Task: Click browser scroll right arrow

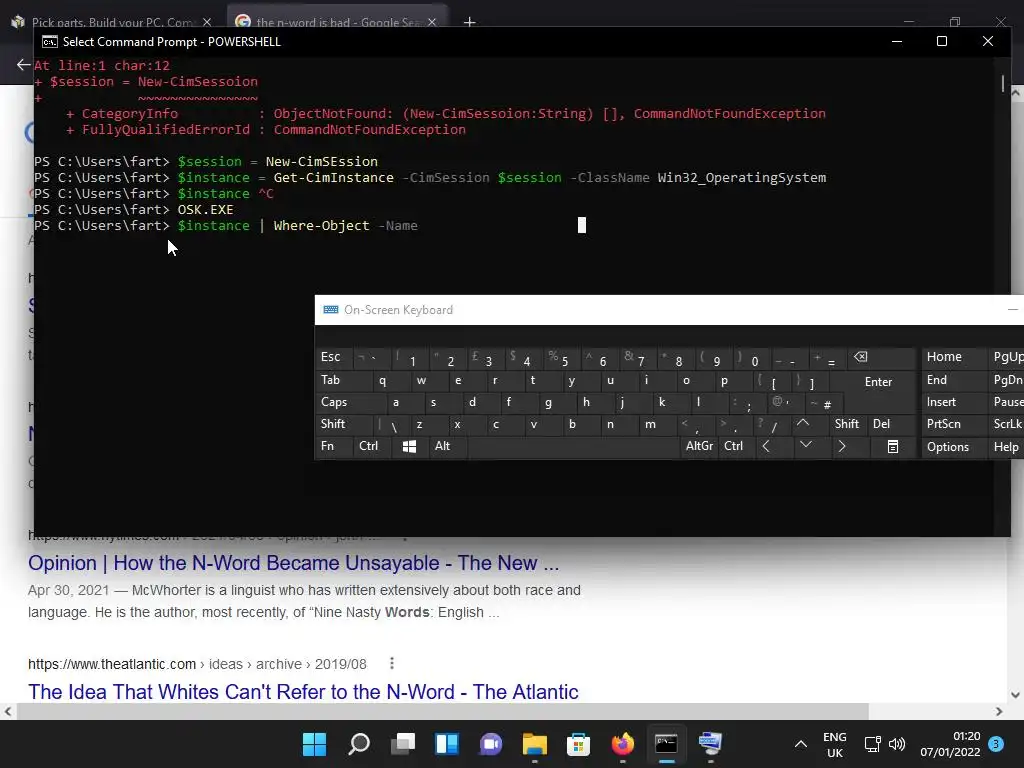Action: click(999, 711)
